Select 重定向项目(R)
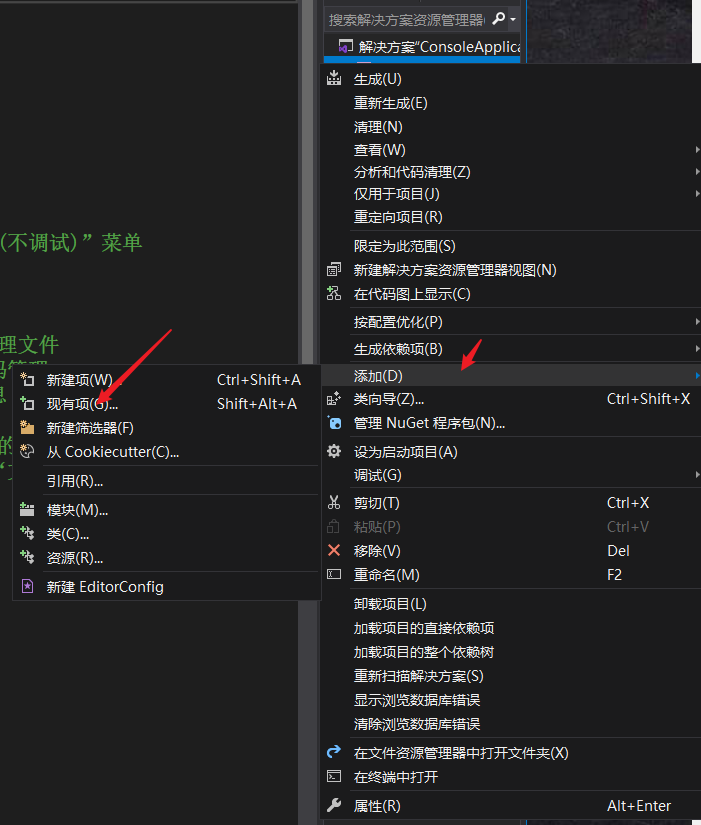Image resolution: width=701 pixels, height=825 pixels. pyautogui.click(x=398, y=217)
